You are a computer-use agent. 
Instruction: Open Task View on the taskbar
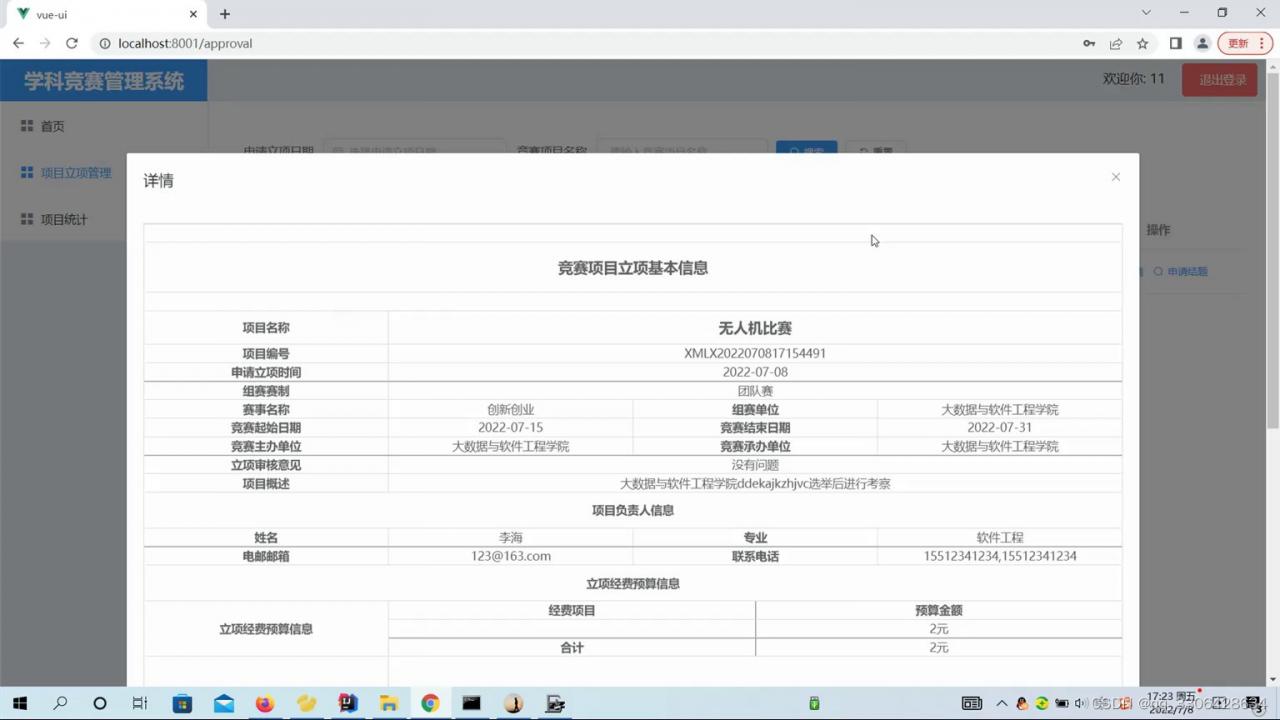(140, 703)
